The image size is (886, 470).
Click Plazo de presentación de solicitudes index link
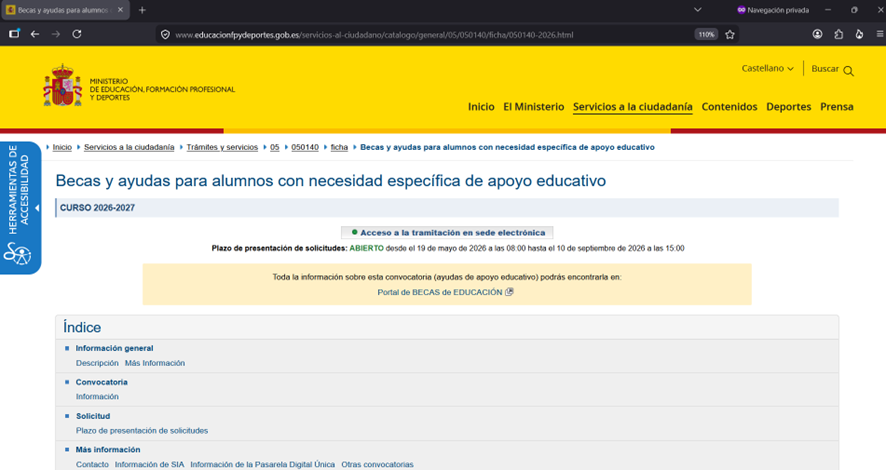[142, 430]
